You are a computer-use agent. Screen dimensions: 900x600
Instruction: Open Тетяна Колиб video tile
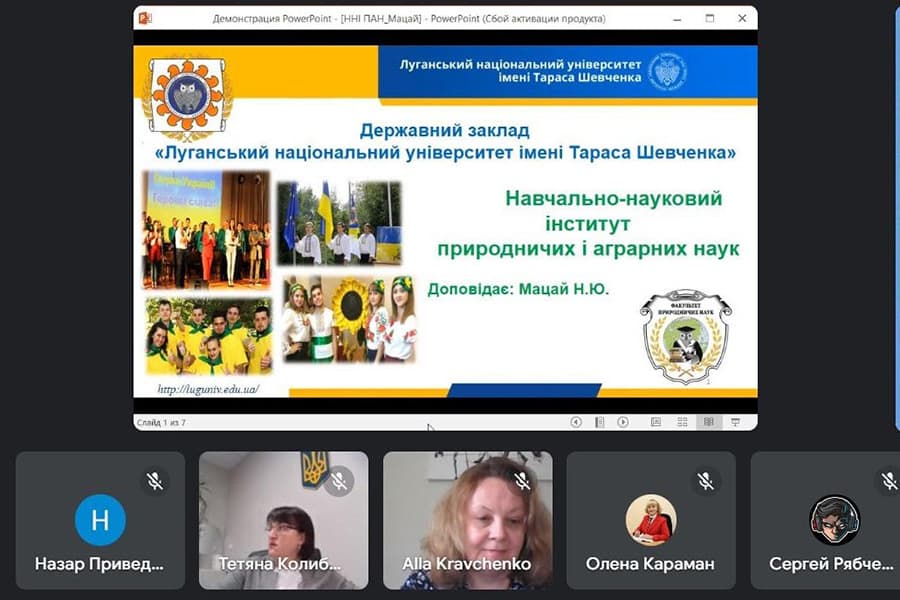pyautogui.click(x=284, y=520)
